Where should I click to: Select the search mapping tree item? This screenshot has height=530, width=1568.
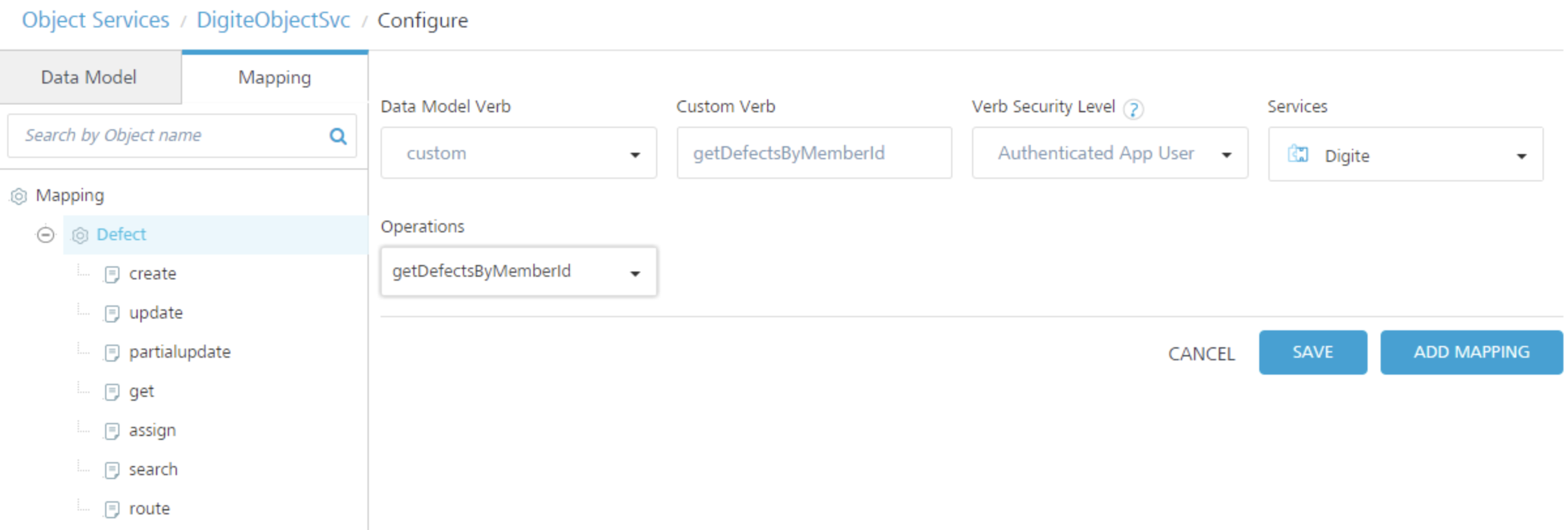click(153, 469)
